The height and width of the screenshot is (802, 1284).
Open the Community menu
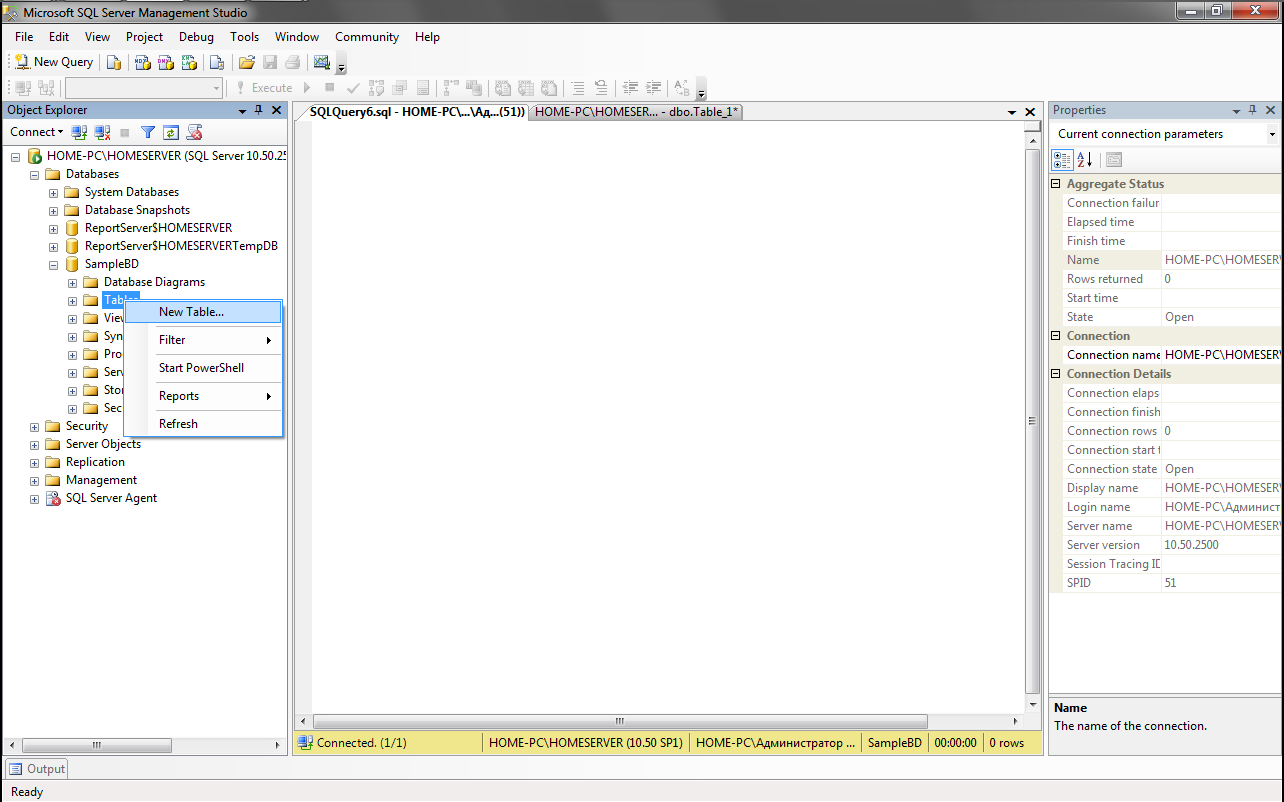(x=367, y=37)
